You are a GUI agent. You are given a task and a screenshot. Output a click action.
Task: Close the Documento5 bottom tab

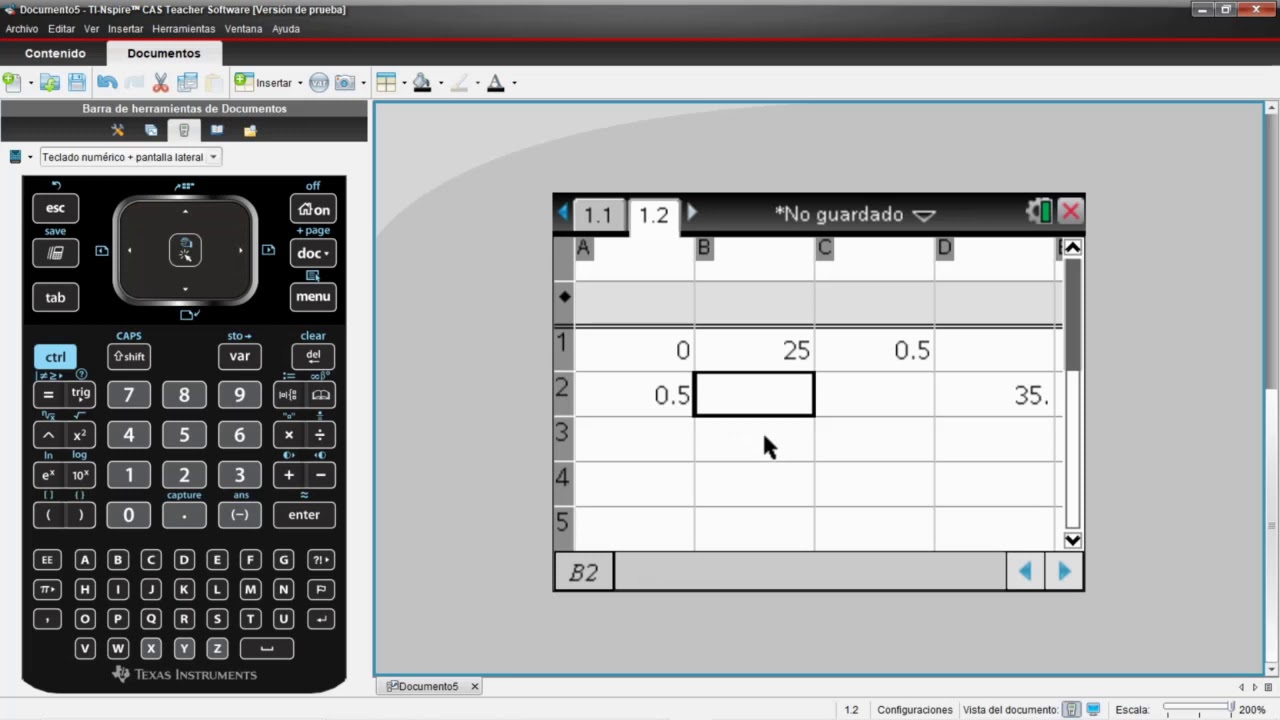[475, 686]
